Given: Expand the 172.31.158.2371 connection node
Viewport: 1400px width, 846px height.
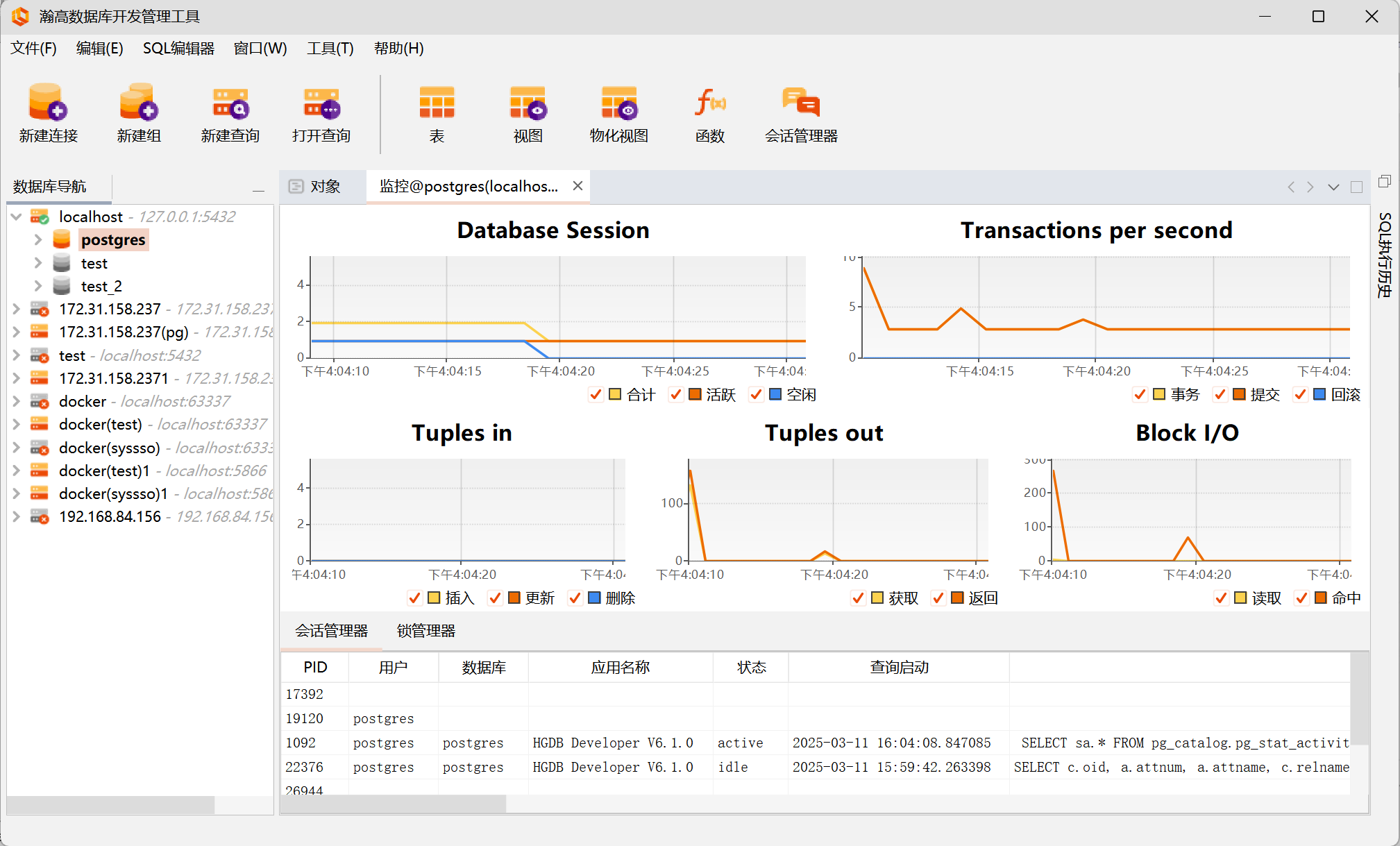Looking at the screenshot, I should coord(16,378).
